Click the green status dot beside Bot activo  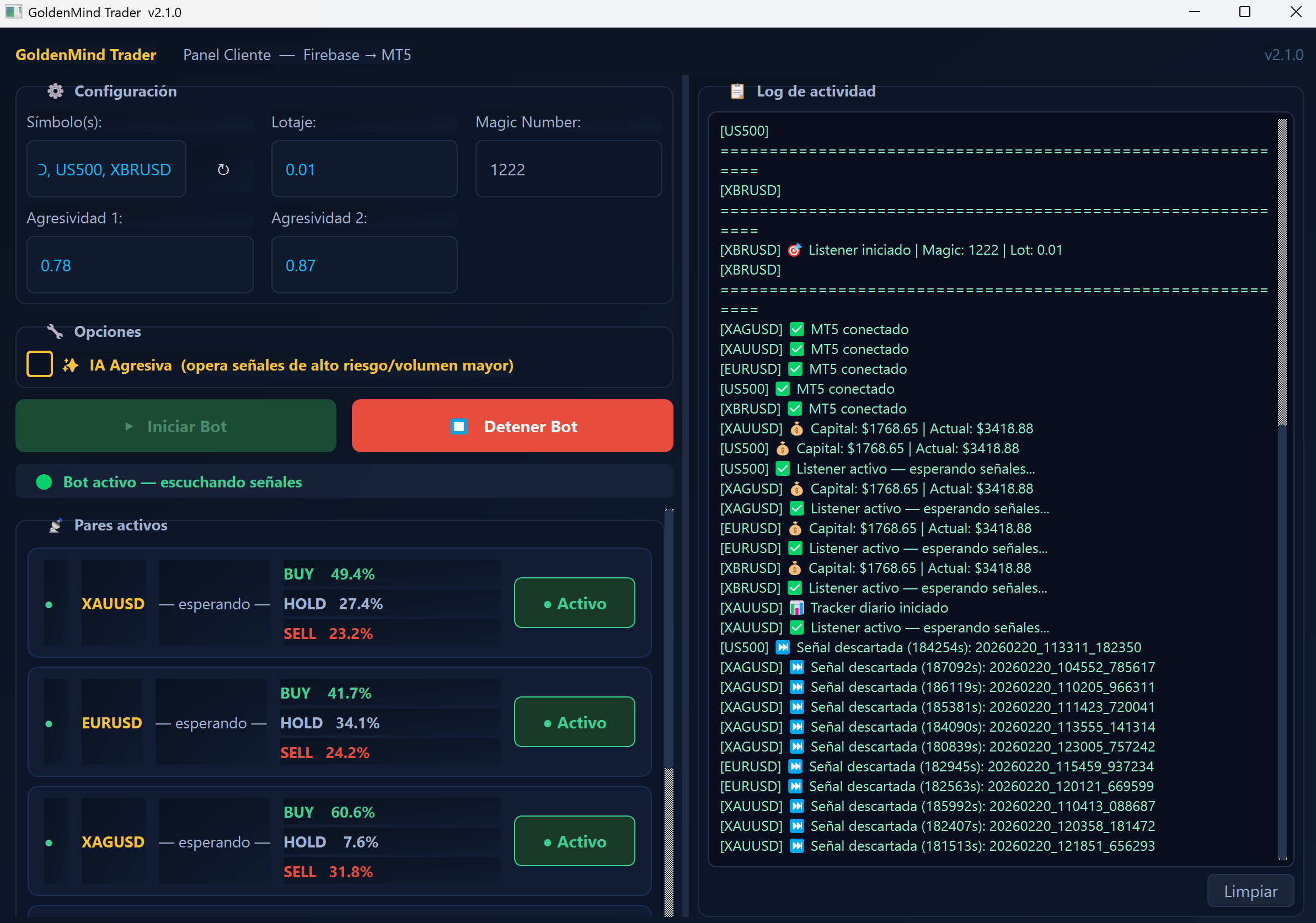tap(44, 482)
